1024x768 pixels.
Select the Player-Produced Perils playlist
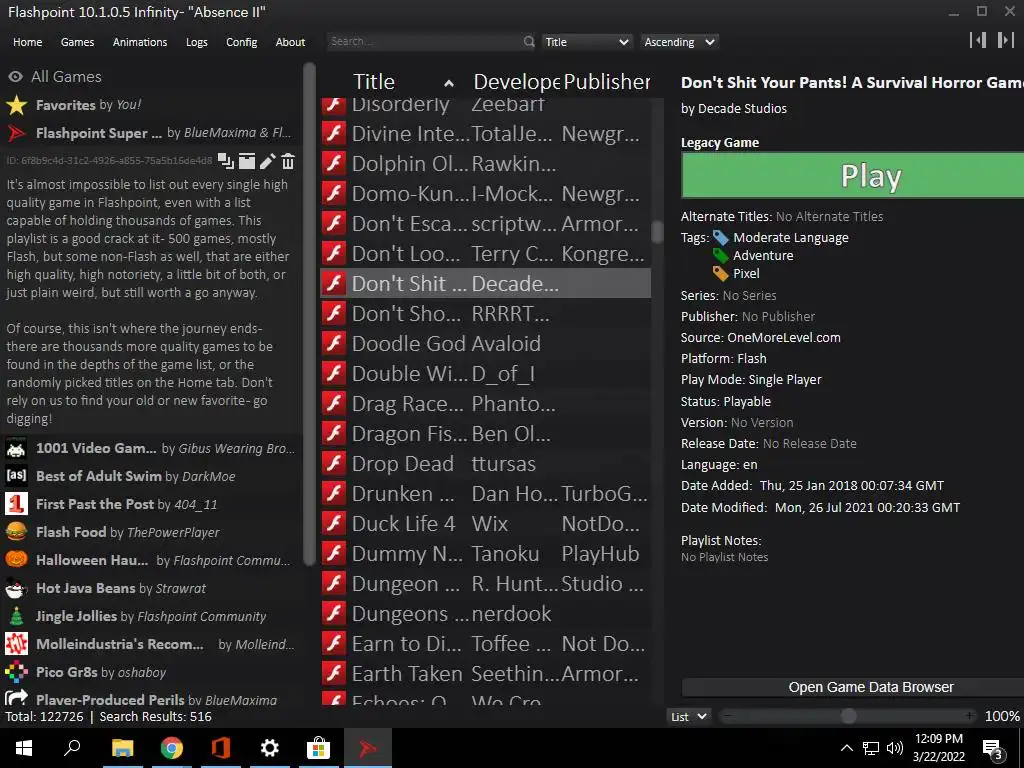(150, 699)
